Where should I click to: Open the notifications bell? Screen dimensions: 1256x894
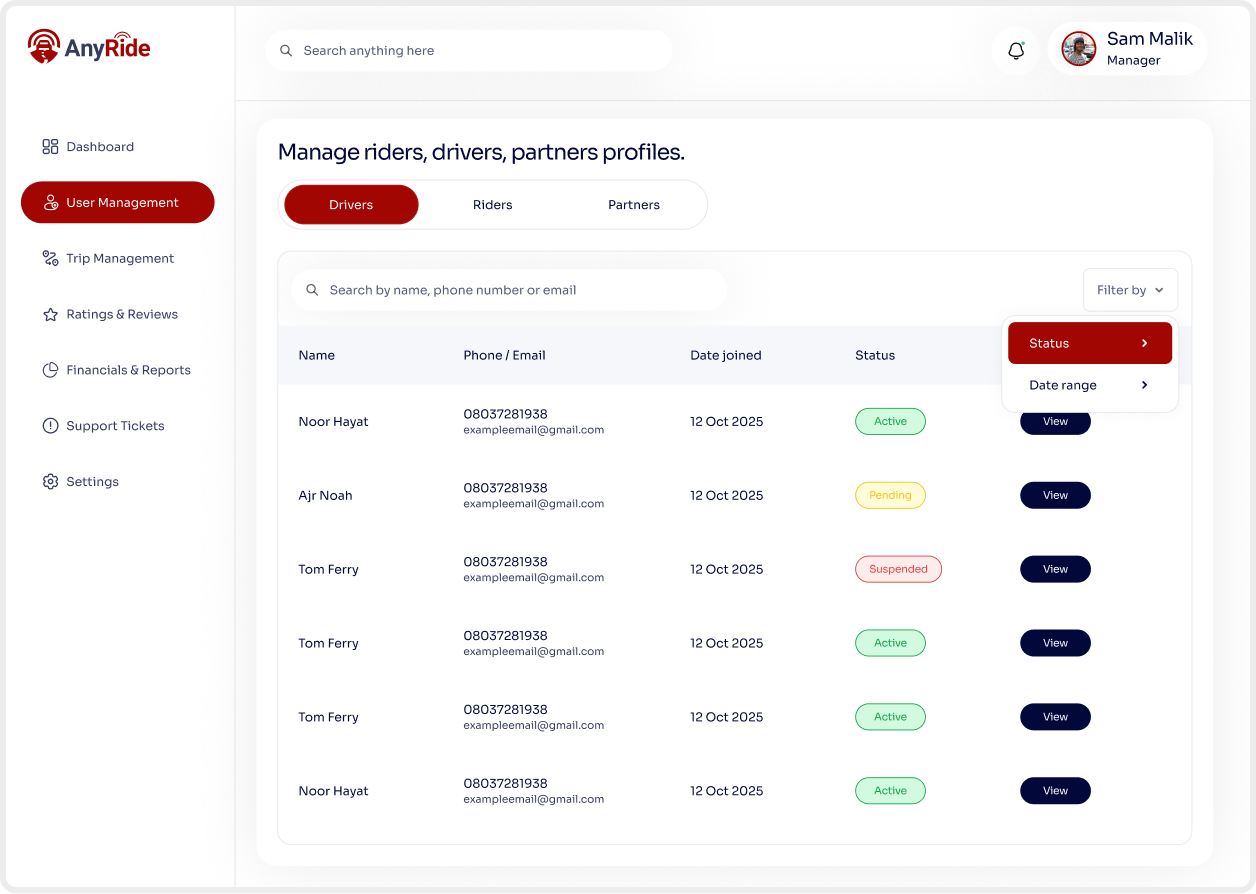pyautogui.click(x=1016, y=51)
